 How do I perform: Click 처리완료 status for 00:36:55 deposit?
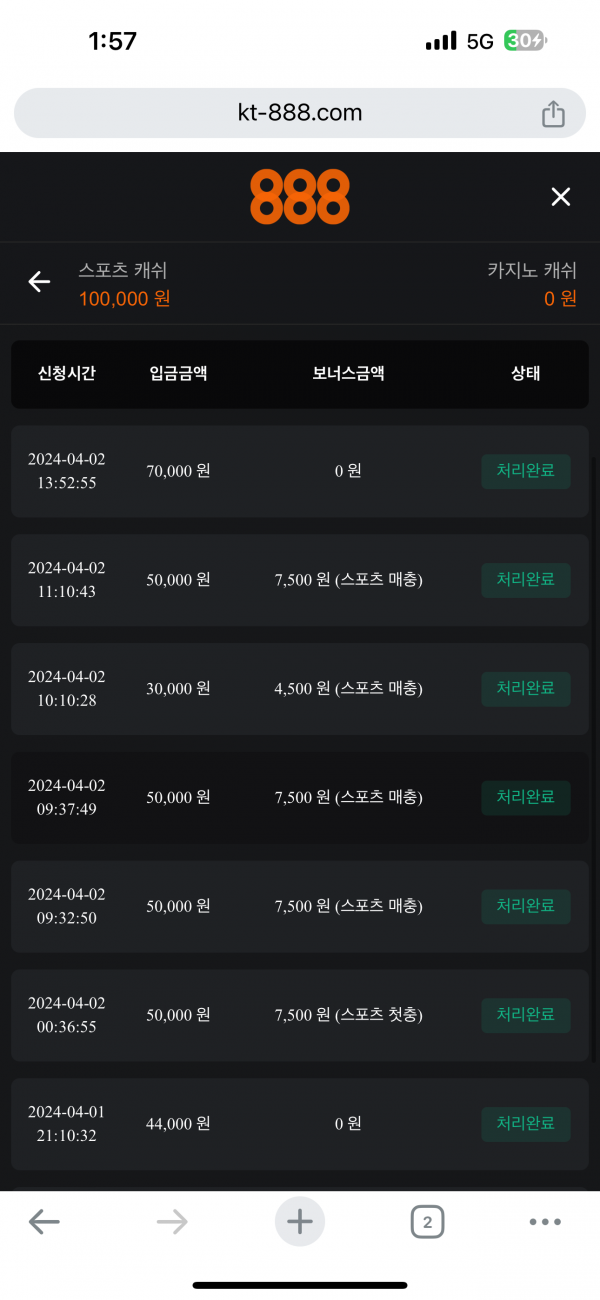[526, 1015]
